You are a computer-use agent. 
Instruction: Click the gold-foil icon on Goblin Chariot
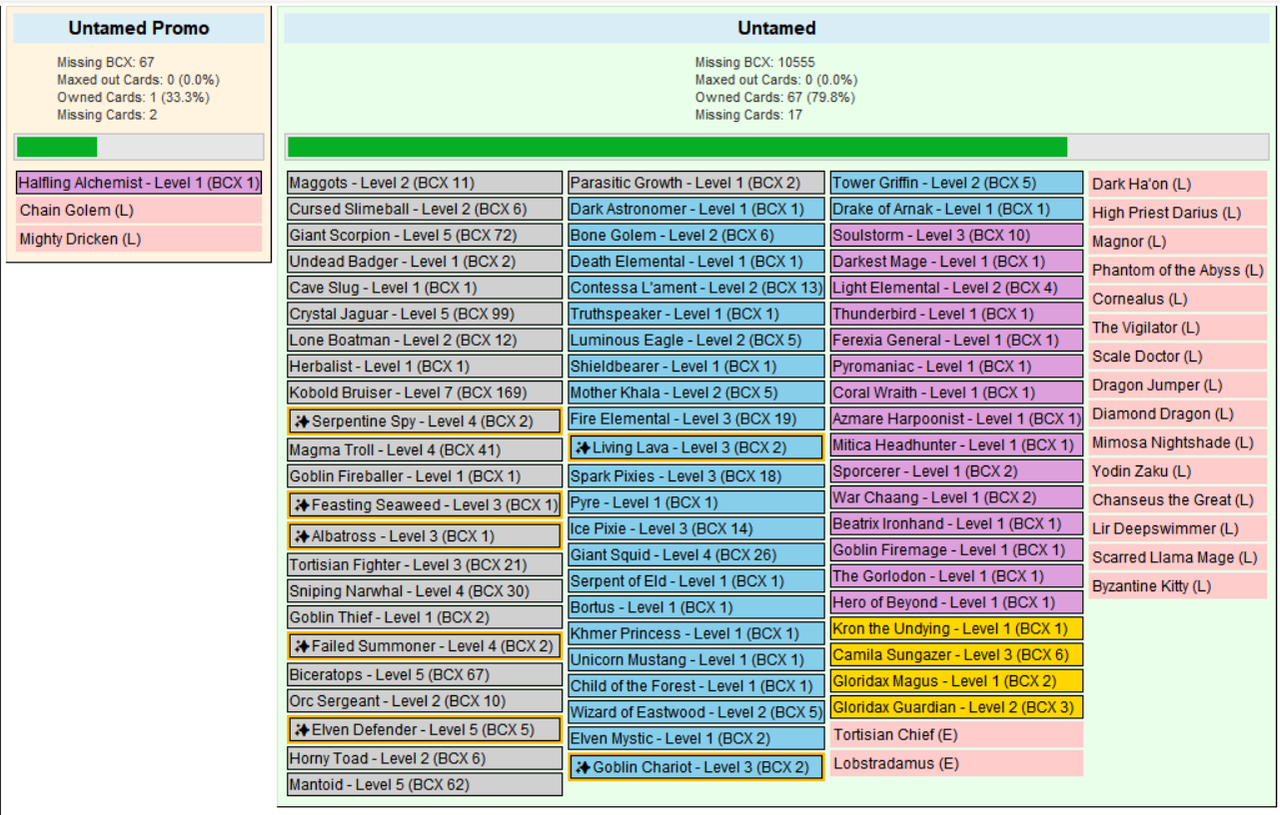pos(583,768)
